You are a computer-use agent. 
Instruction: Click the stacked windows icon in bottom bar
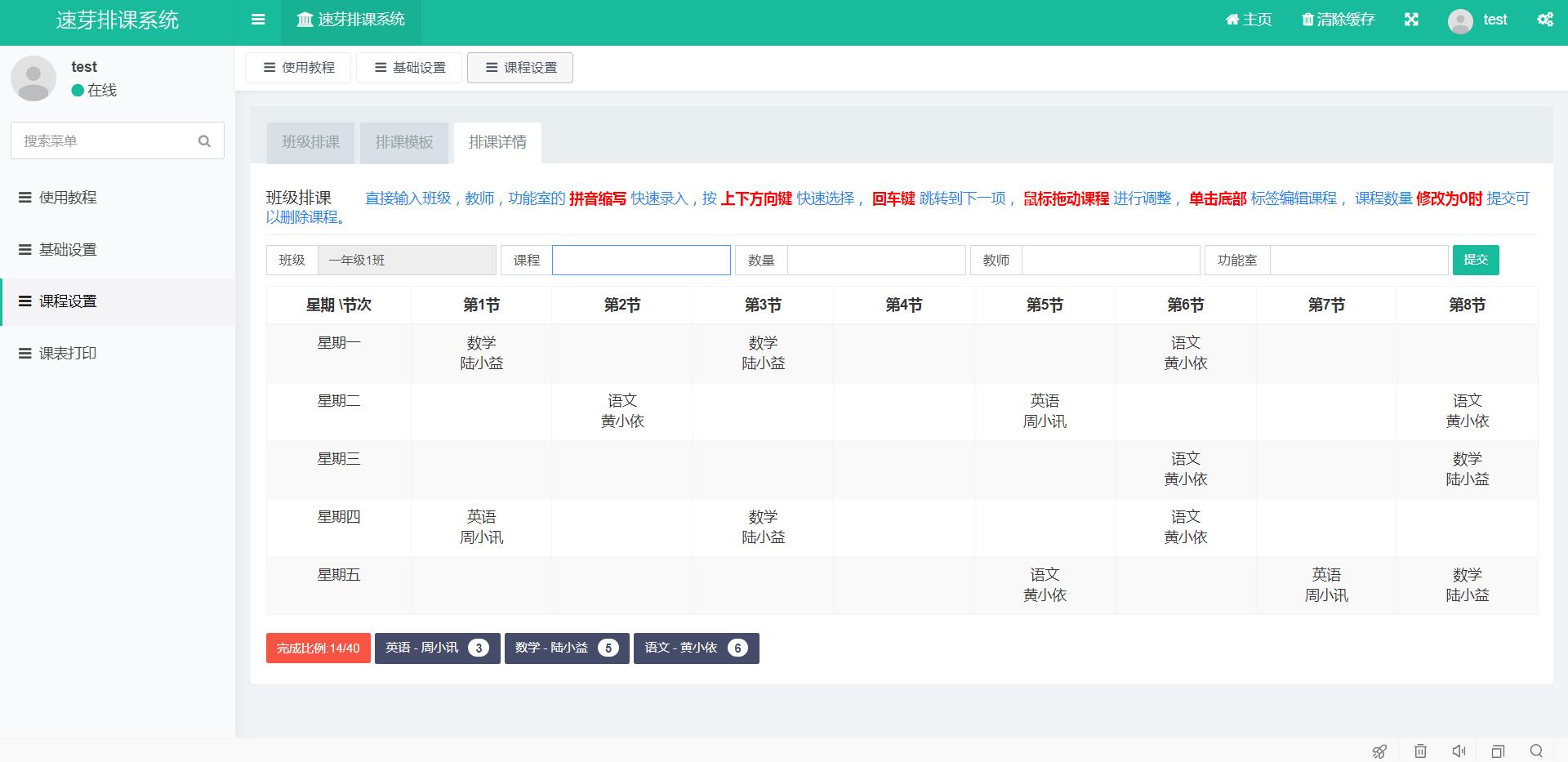click(x=1498, y=751)
